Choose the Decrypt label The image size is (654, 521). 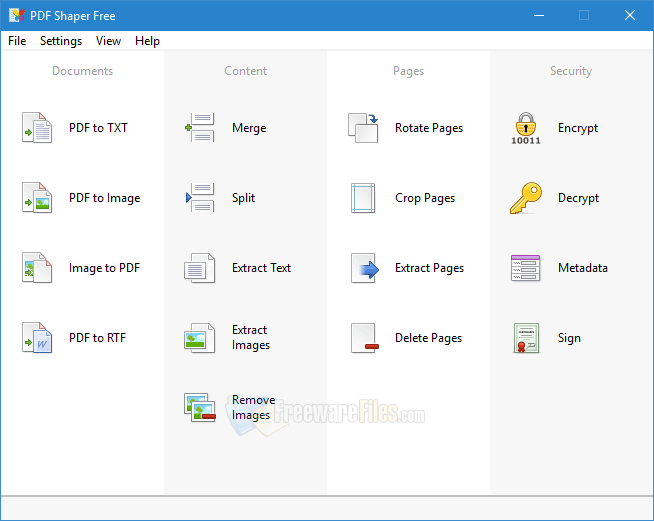(x=579, y=198)
